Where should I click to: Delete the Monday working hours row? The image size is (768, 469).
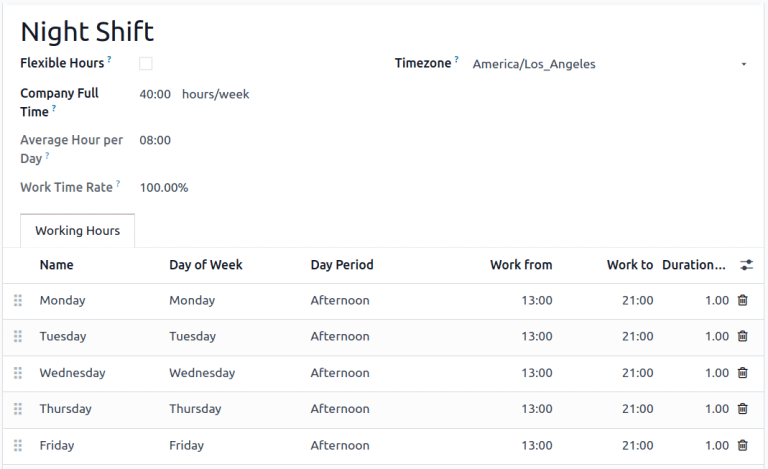(742, 300)
